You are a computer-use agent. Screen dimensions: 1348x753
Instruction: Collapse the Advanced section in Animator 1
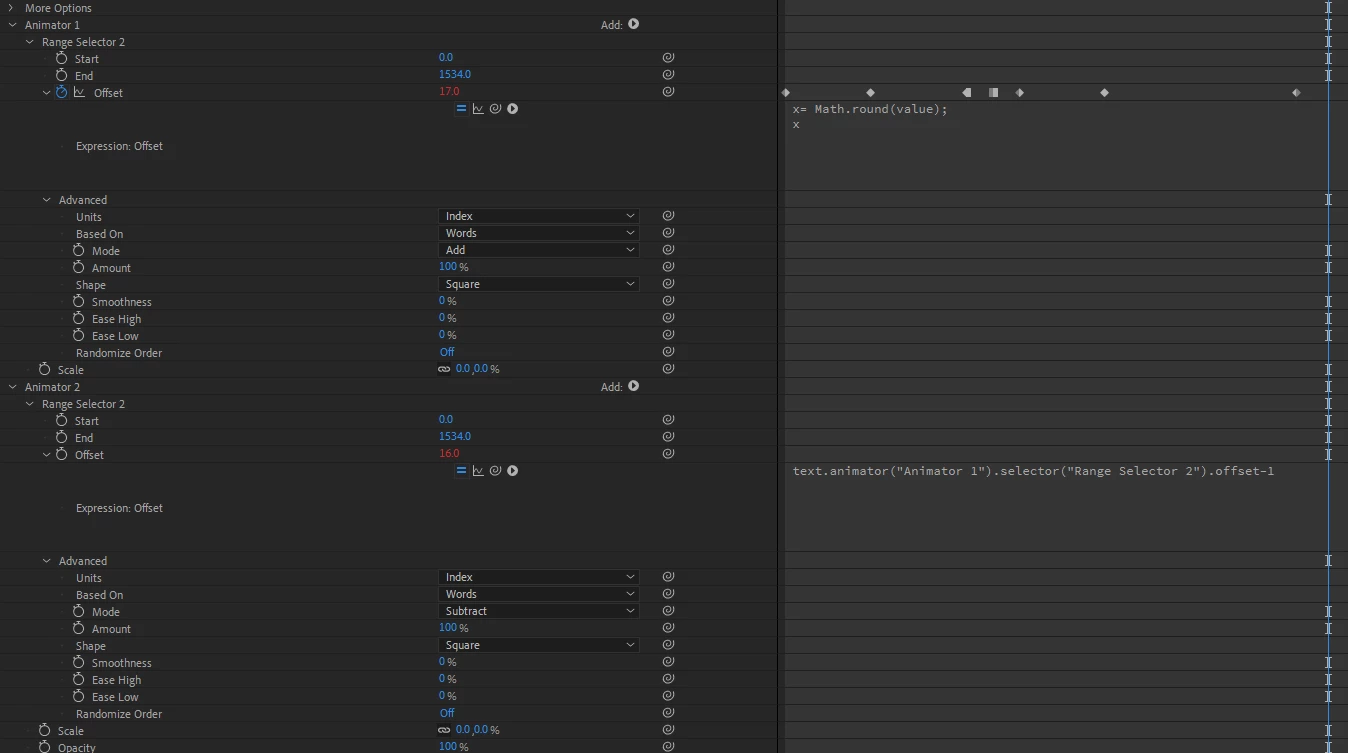[46, 199]
